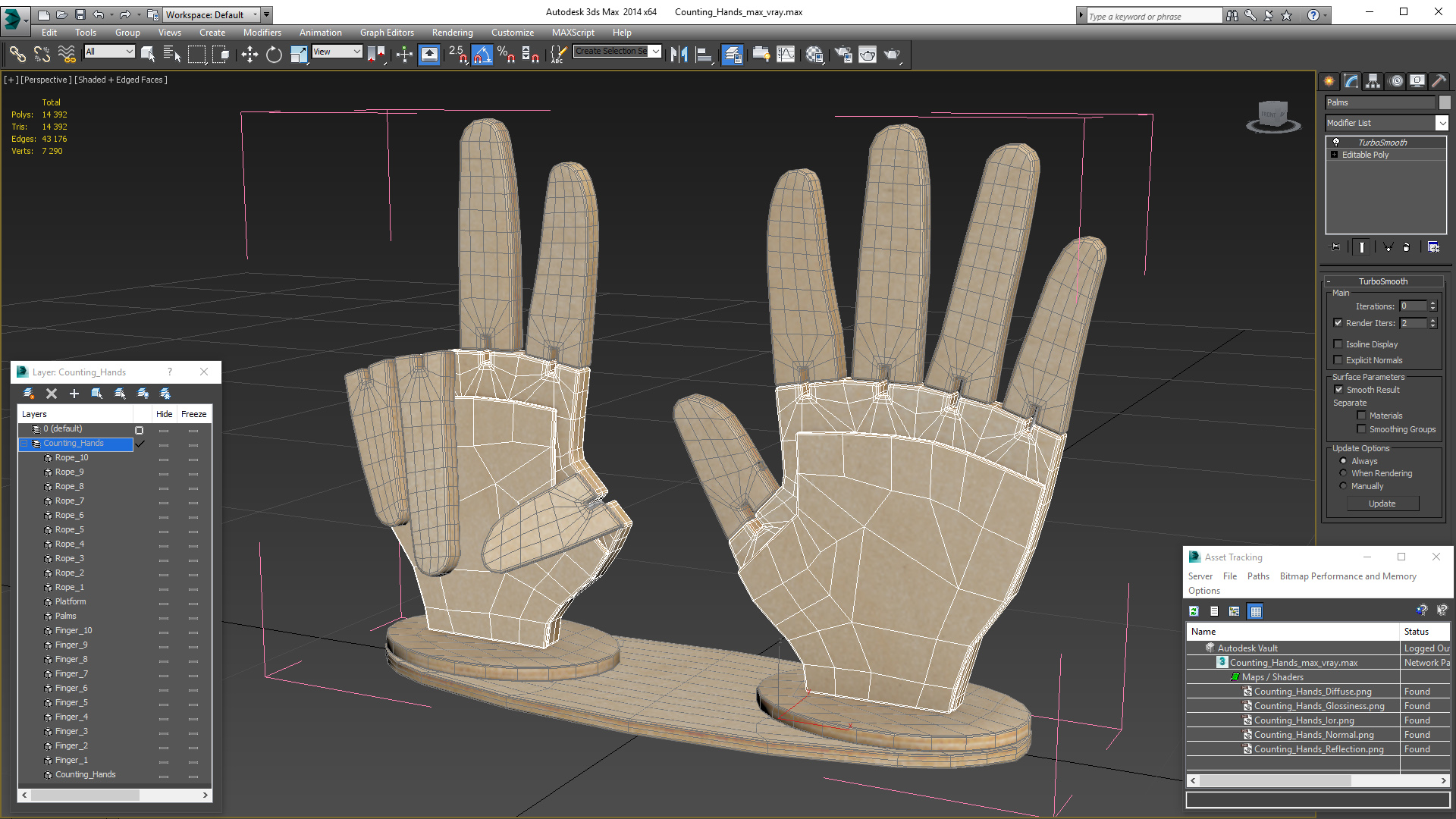Screen dimensions: 1456x819
Task: Click the Unlink Selection tool
Action: (x=42, y=54)
